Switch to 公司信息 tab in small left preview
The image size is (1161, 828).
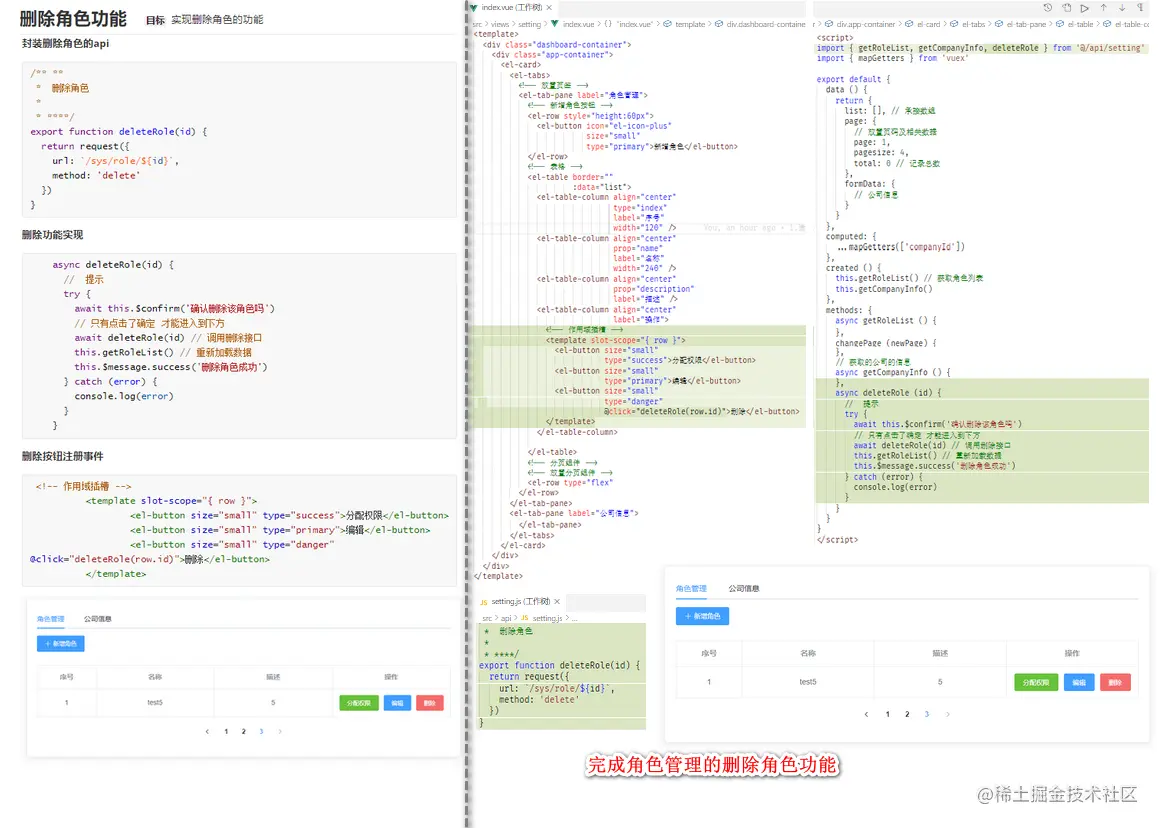coord(97,618)
